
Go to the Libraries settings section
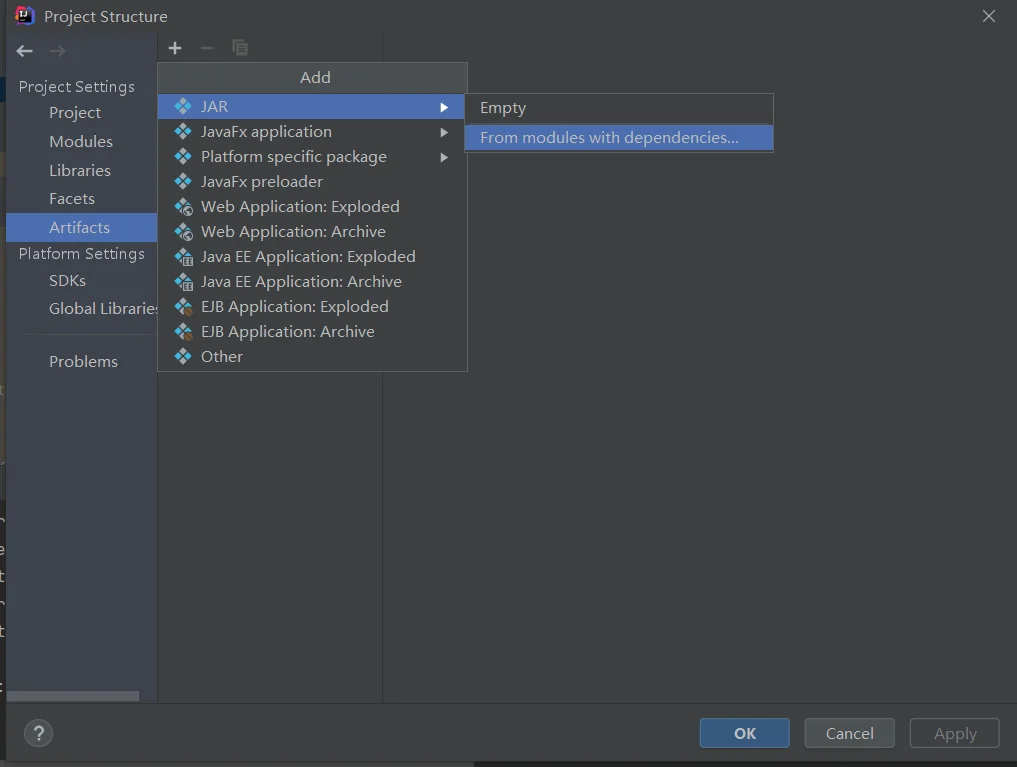click(80, 171)
